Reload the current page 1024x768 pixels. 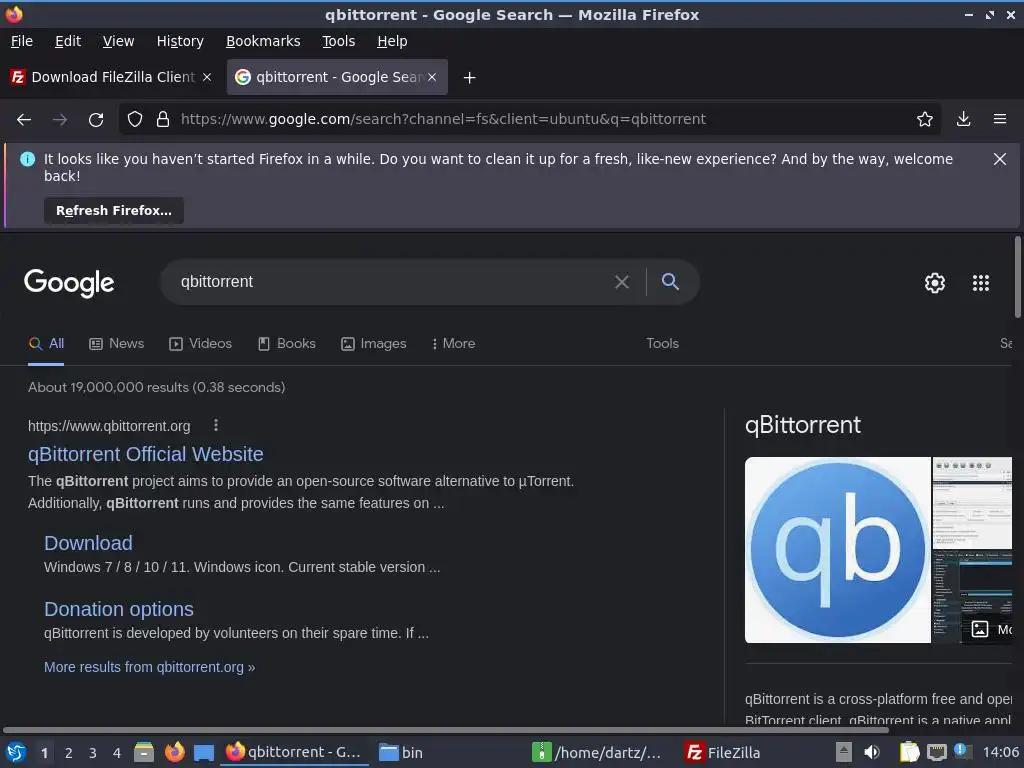[x=96, y=120]
